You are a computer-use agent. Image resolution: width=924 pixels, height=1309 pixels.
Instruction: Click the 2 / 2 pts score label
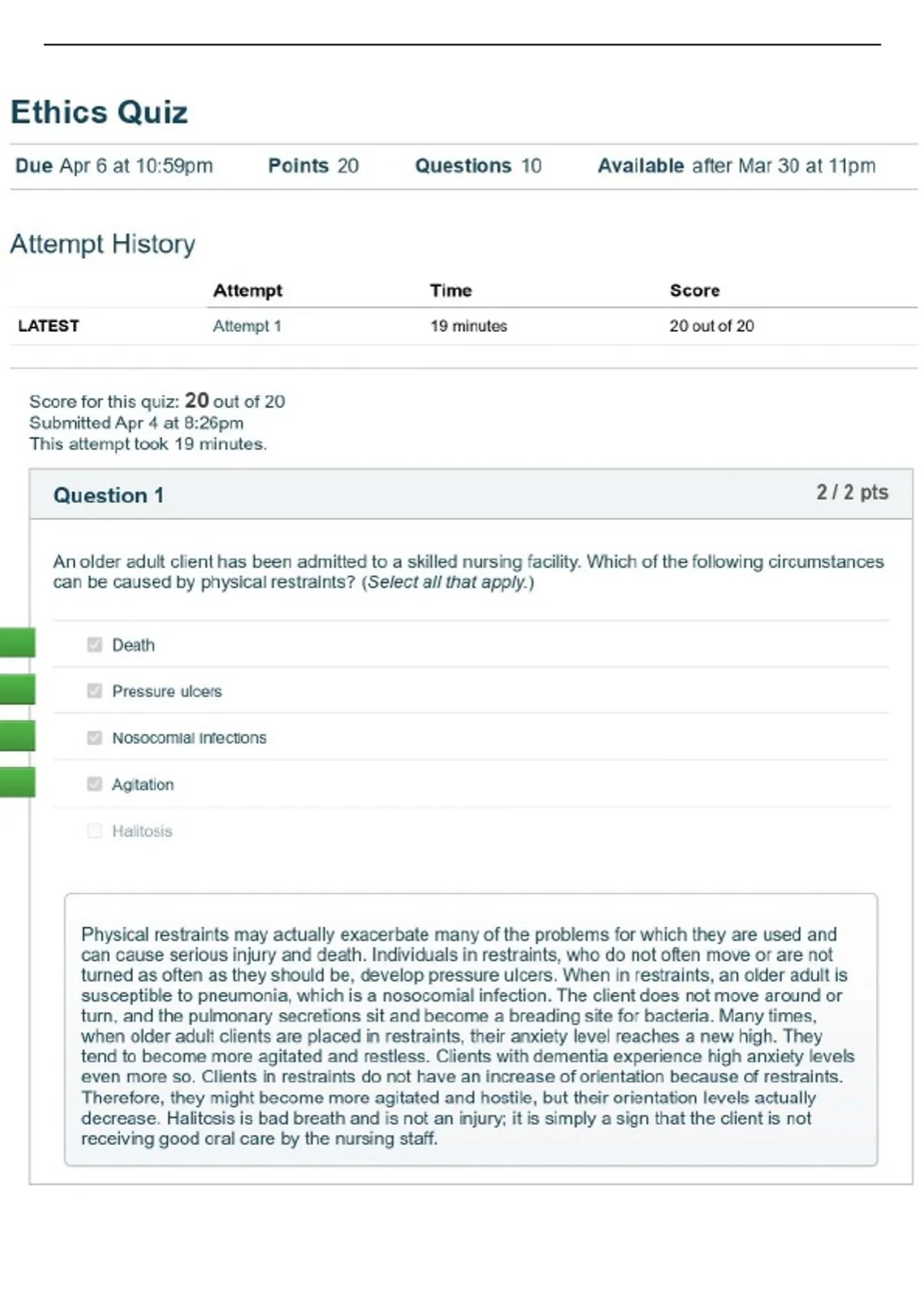852,492
